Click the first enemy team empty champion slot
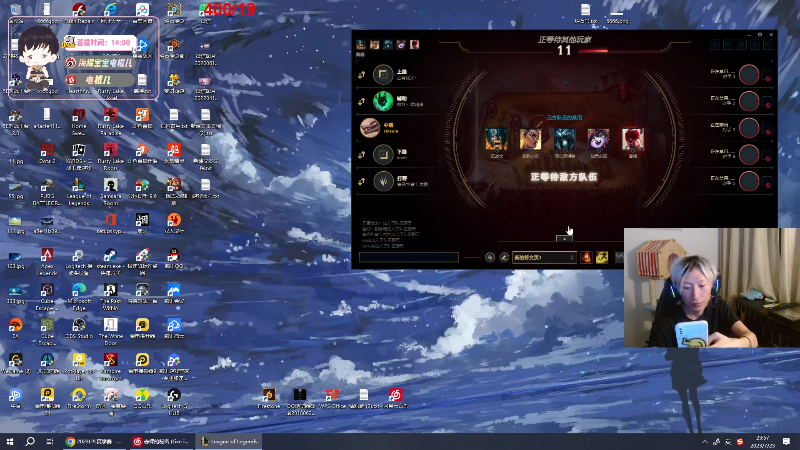The image size is (800, 450). point(749,74)
